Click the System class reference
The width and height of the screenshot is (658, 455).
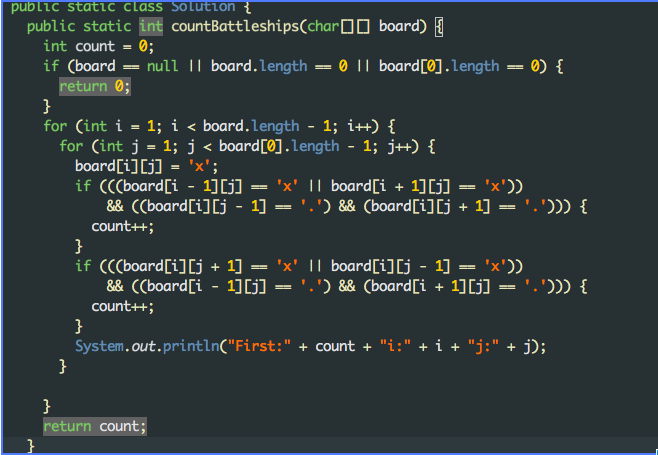[99, 346]
